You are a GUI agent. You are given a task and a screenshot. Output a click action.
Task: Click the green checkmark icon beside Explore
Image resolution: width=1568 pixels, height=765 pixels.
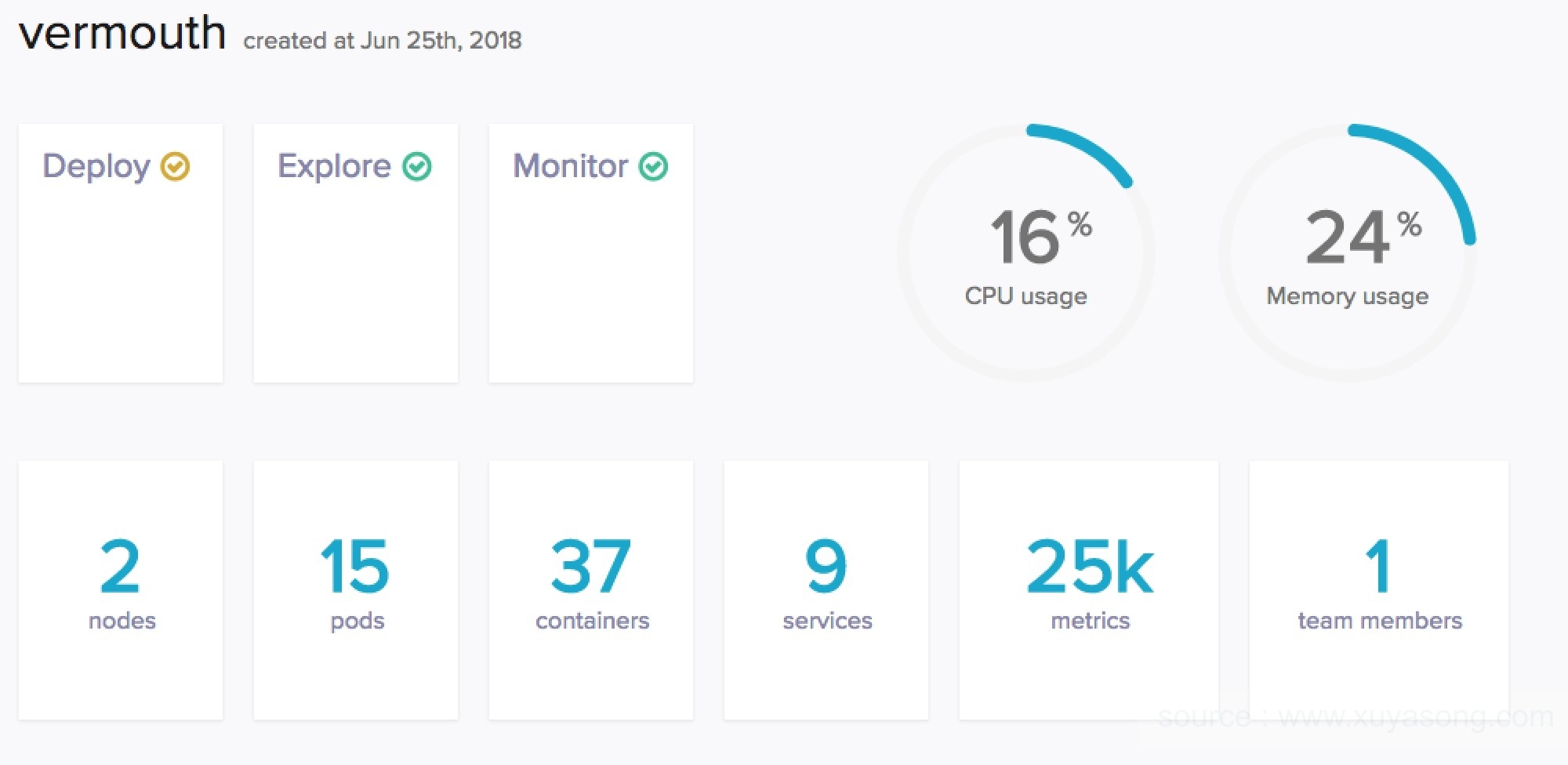(416, 166)
